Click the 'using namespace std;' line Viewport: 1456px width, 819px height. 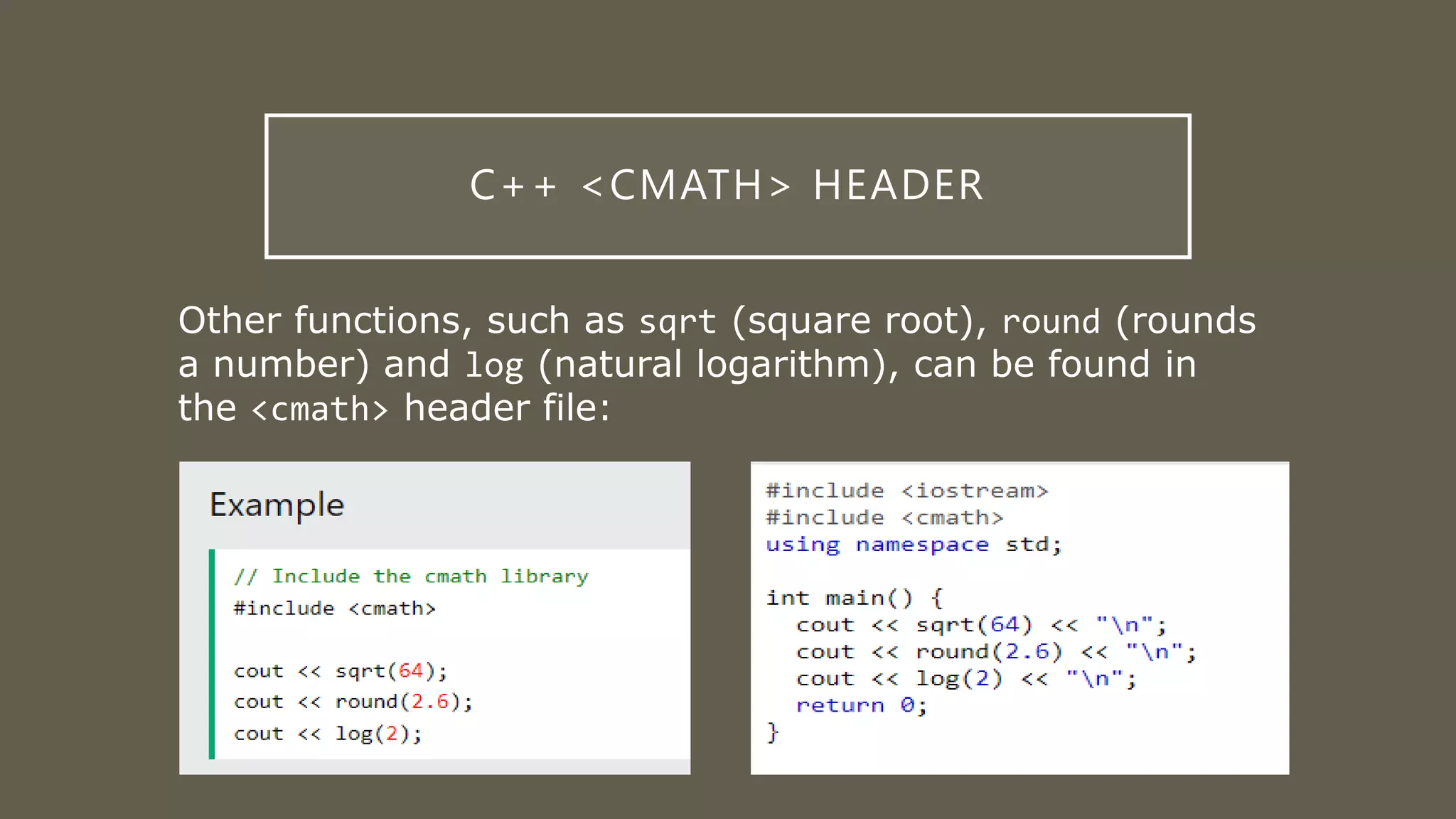point(914,545)
